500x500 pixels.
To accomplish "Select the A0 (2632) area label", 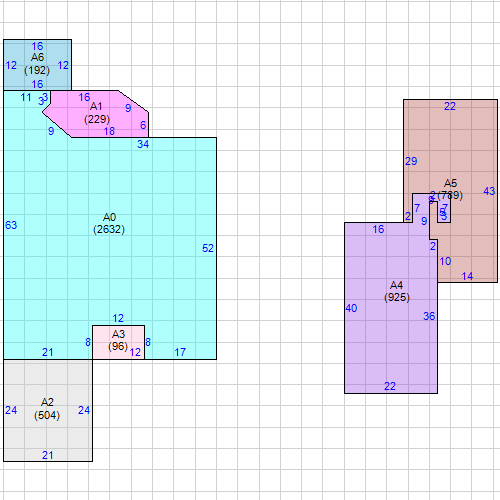I will [x=109, y=223].
